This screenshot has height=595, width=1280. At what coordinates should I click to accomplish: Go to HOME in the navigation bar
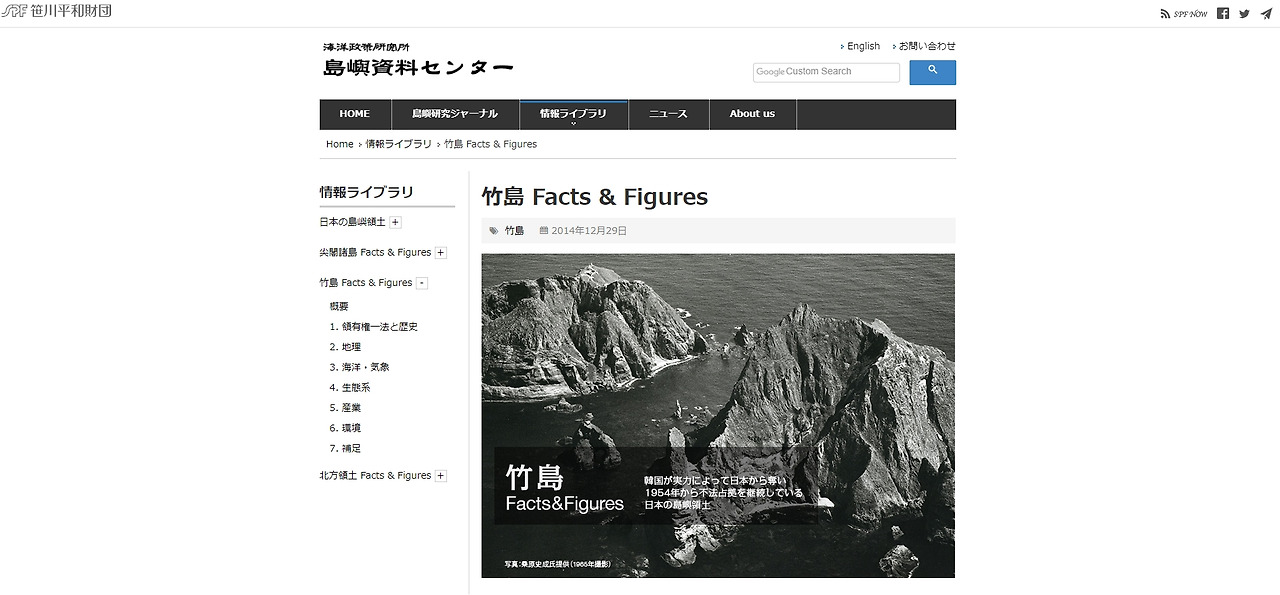tap(354, 114)
